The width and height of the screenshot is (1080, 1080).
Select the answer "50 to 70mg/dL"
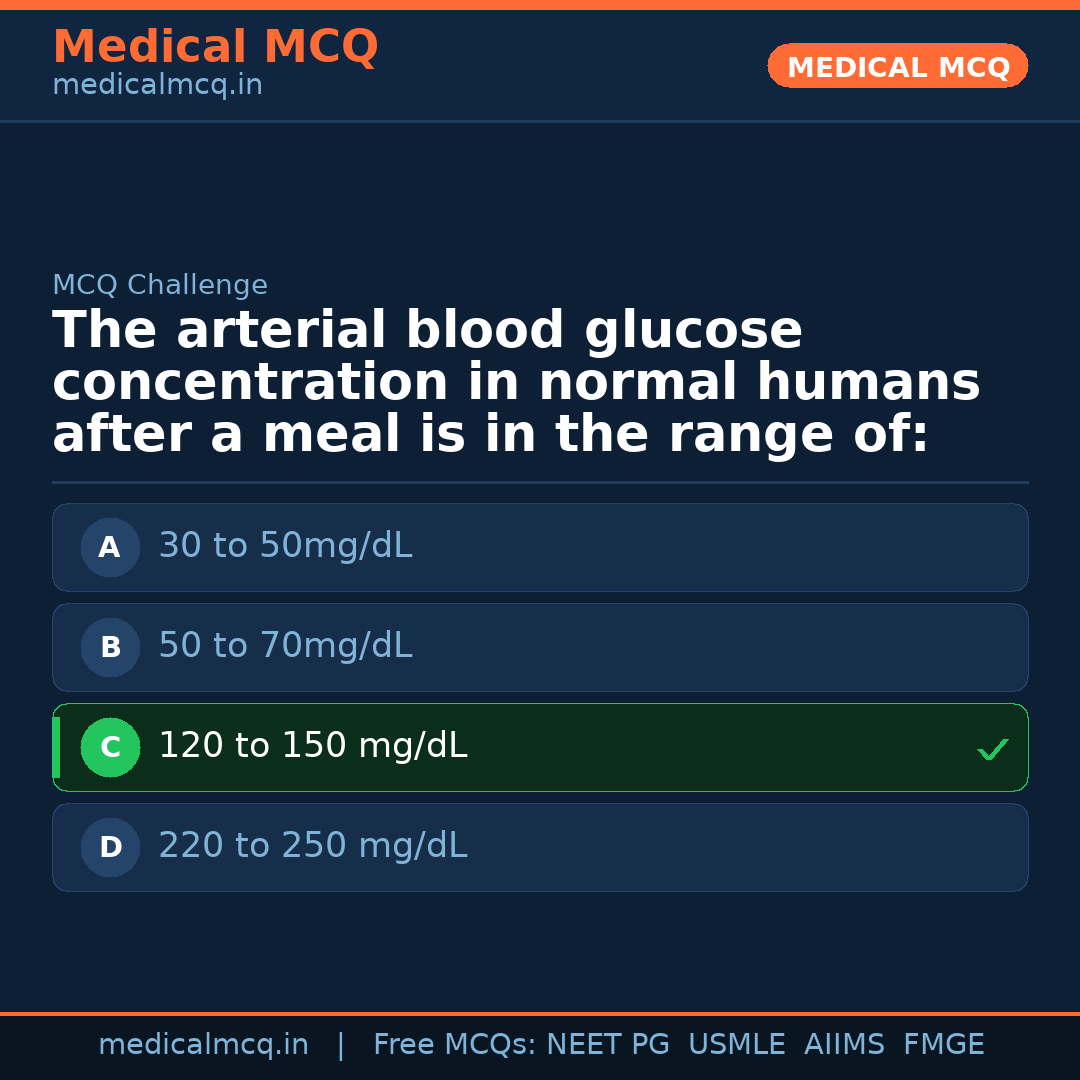285,646
